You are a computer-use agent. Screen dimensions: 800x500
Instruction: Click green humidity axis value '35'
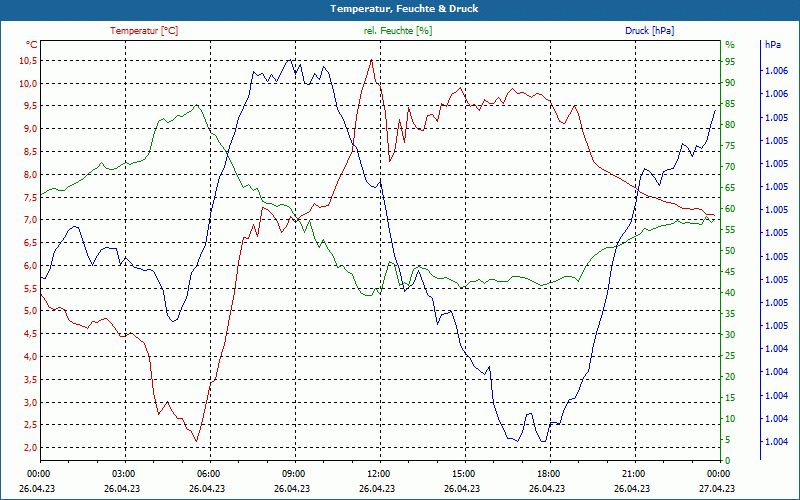coord(730,314)
